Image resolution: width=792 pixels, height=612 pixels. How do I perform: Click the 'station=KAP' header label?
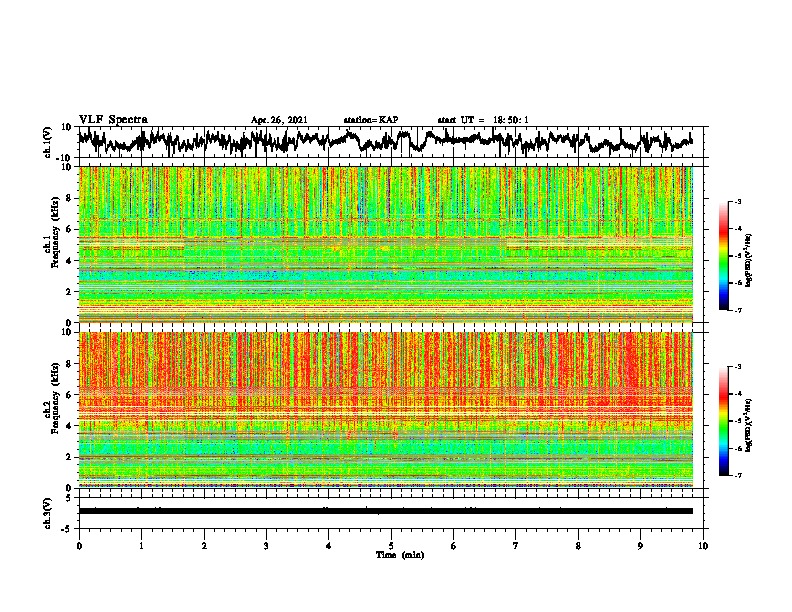point(371,120)
